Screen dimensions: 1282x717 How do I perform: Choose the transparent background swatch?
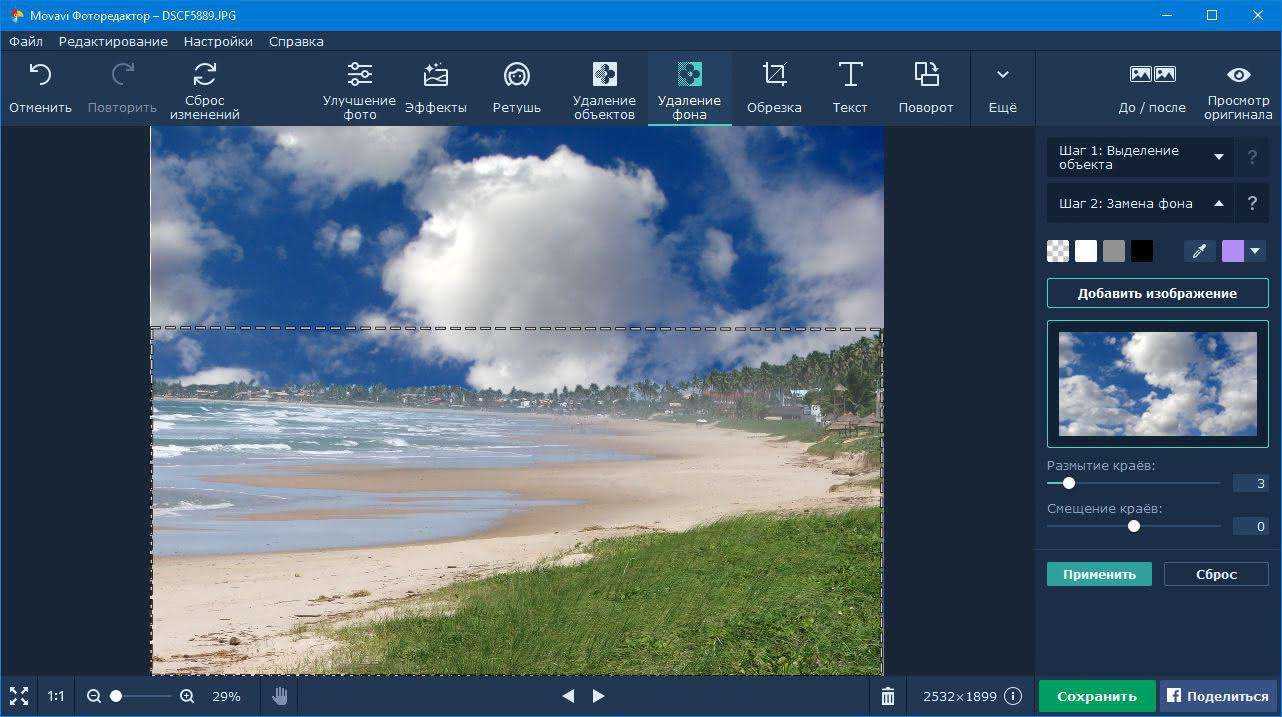(x=1058, y=251)
